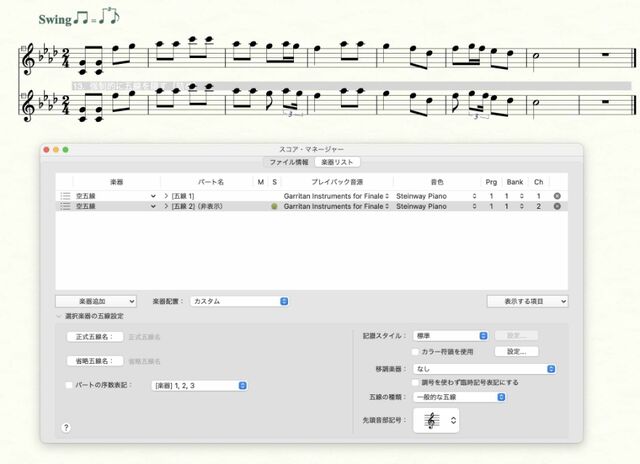640x464 pixels.
Task: Open the 楽器追加 dropdown
Action: (96, 301)
